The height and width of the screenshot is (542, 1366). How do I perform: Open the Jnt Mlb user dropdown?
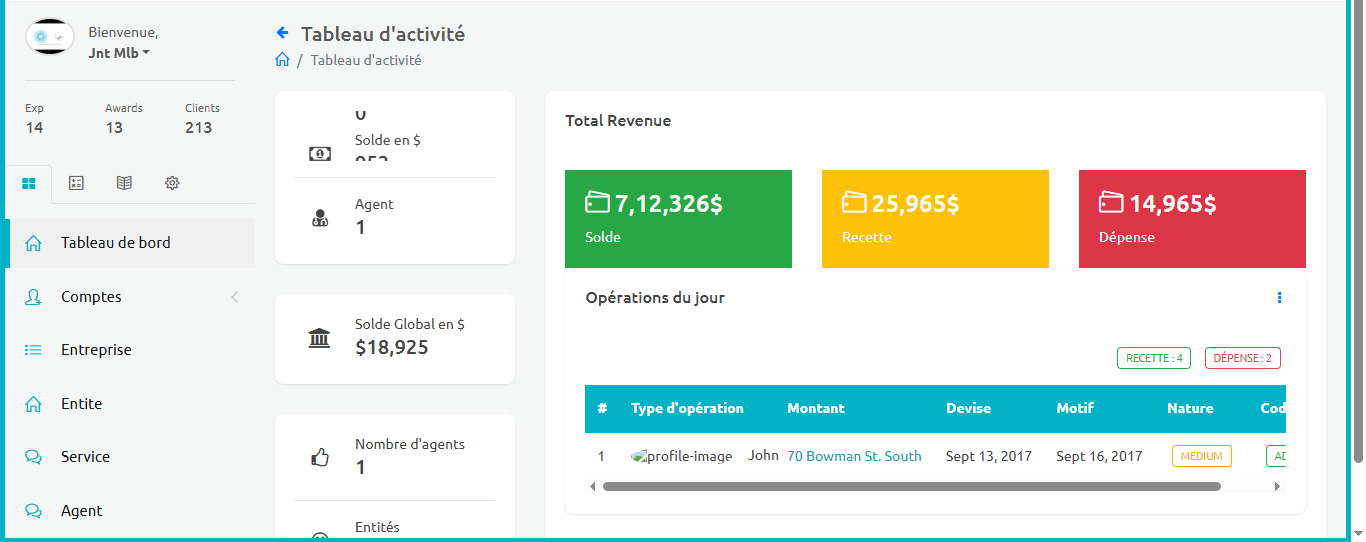point(119,53)
